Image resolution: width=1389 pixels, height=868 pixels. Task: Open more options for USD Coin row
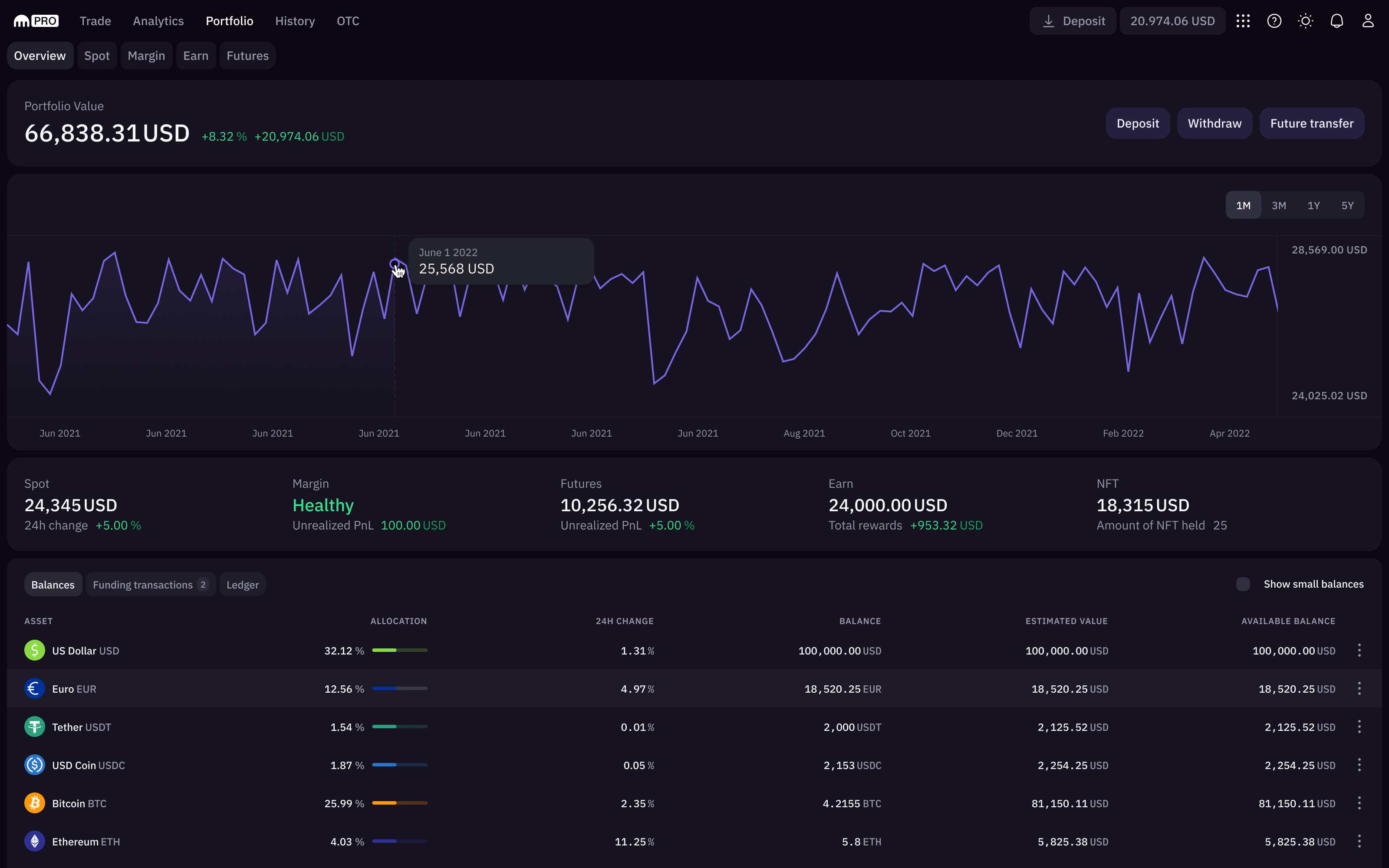coord(1359,765)
